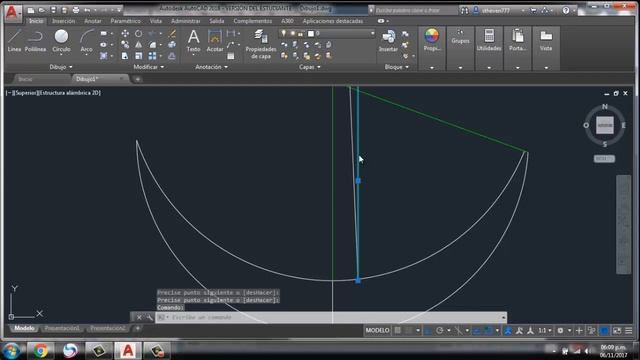Click the customize command line wrench icon
This screenshot has height=360, width=640.
coord(149,317)
